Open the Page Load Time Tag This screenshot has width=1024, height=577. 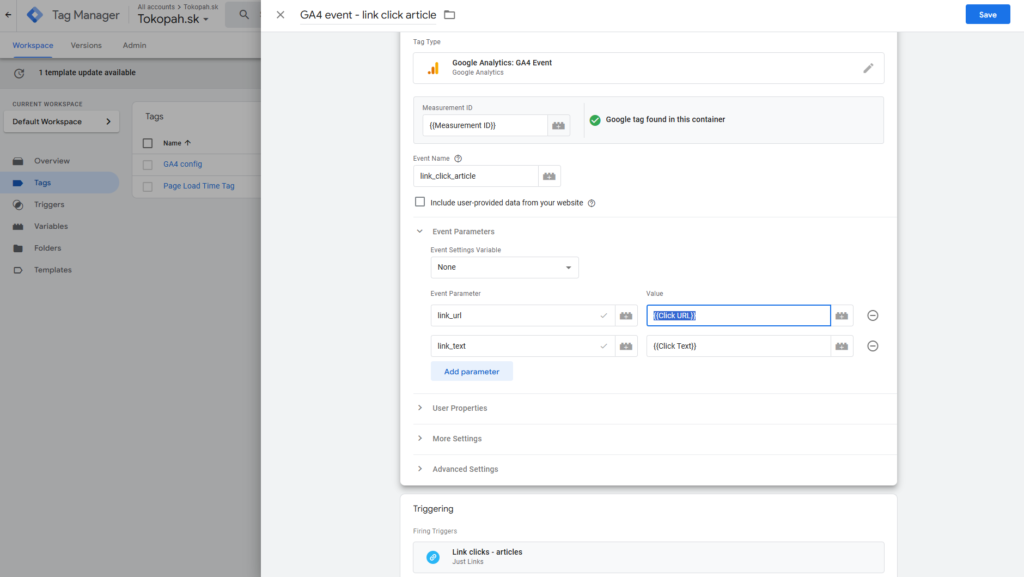click(199, 185)
